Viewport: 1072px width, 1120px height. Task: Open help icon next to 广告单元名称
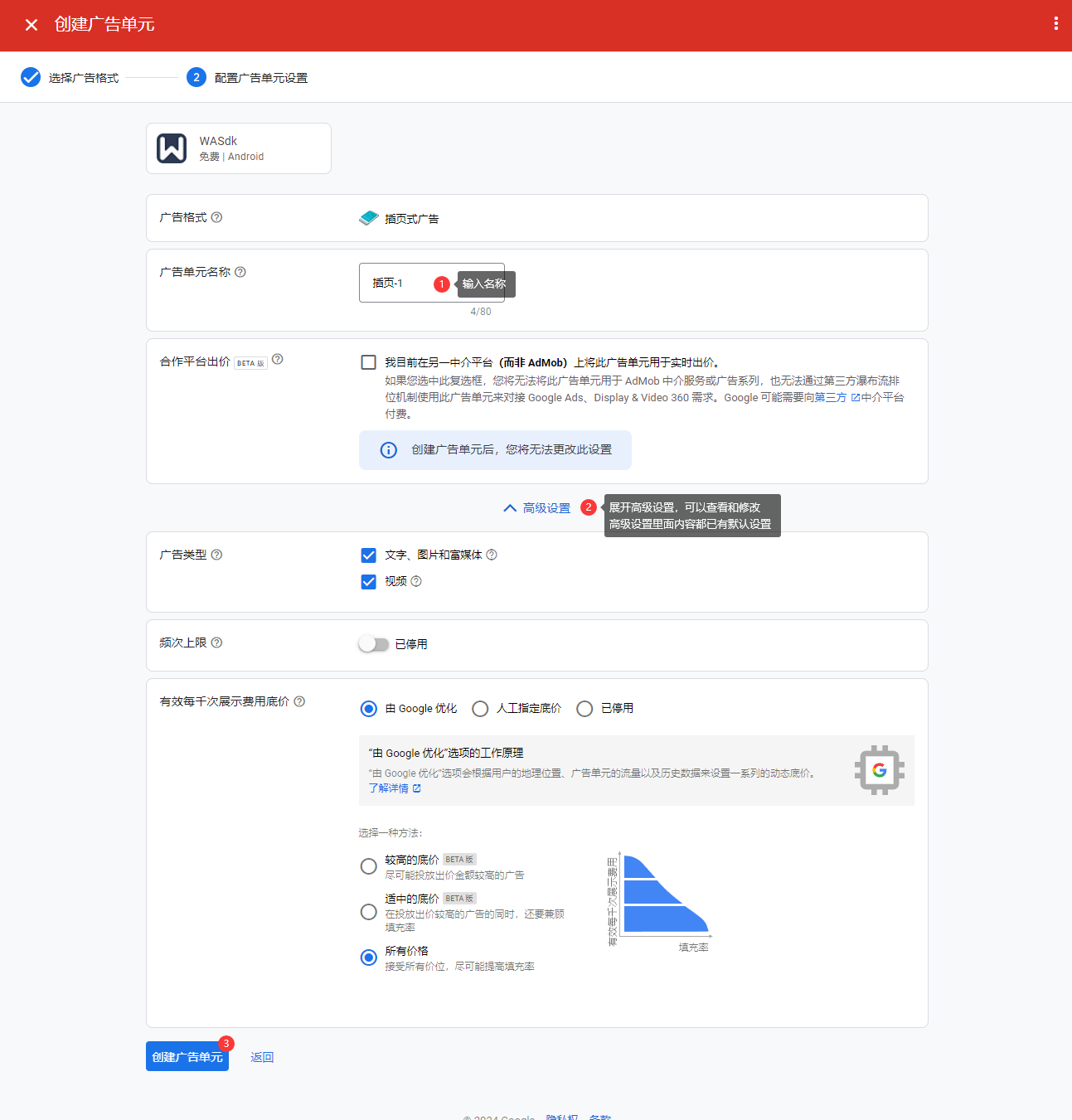pyautogui.click(x=240, y=272)
